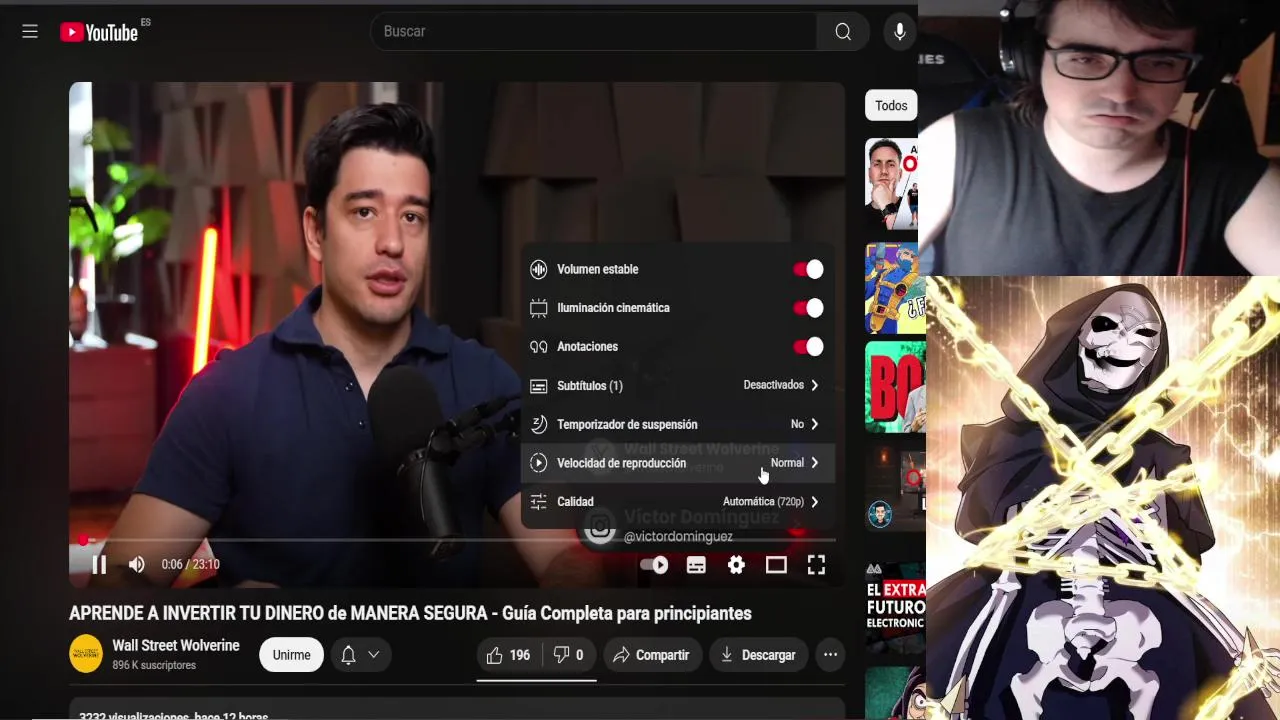This screenshot has width=1280, height=720.
Task: Open the YouTube hamburger guide menu
Action: (30, 32)
